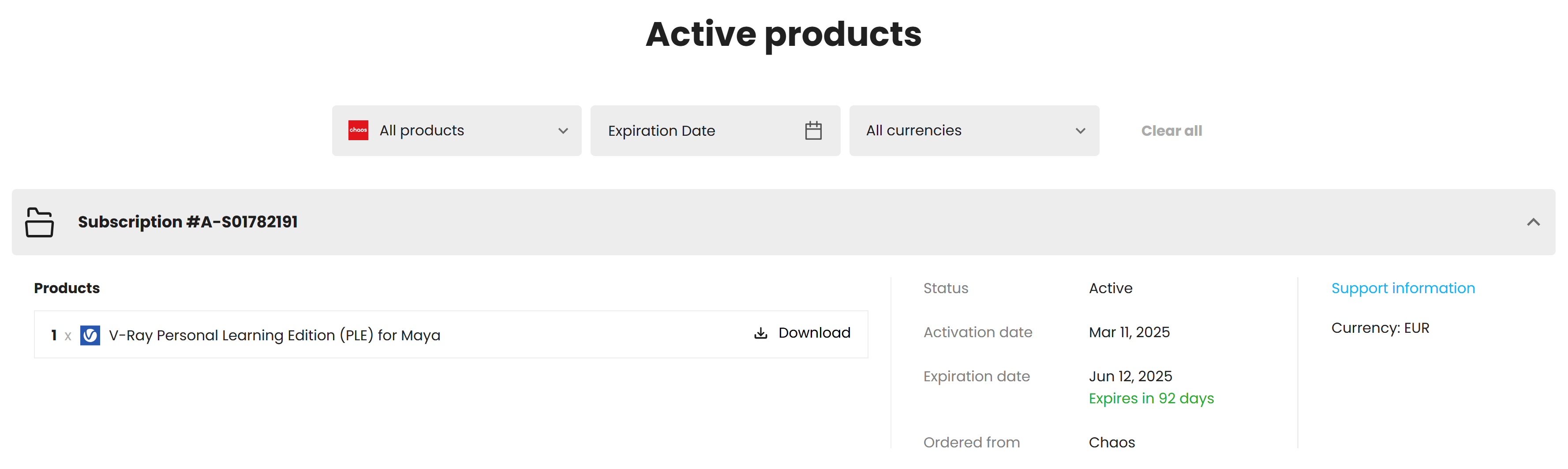Select the Ordered from Chaos value

[x=1111, y=442]
